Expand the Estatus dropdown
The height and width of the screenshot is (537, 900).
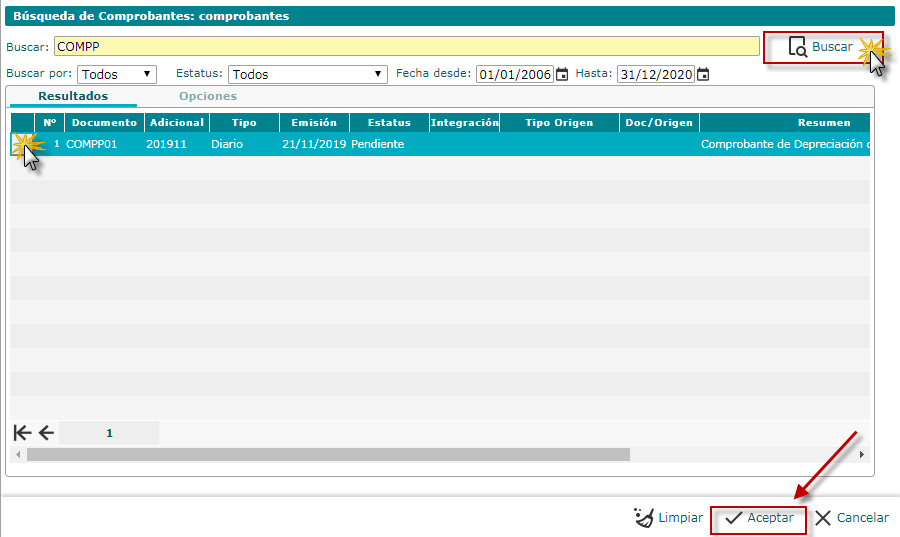pos(307,74)
